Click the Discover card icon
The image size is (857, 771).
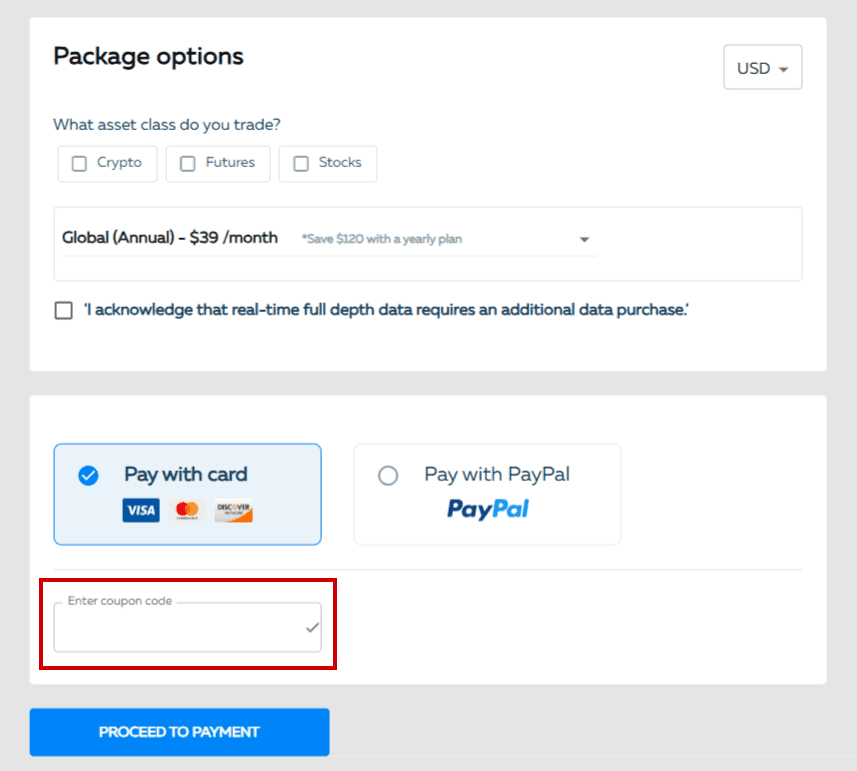click(232, 510)
